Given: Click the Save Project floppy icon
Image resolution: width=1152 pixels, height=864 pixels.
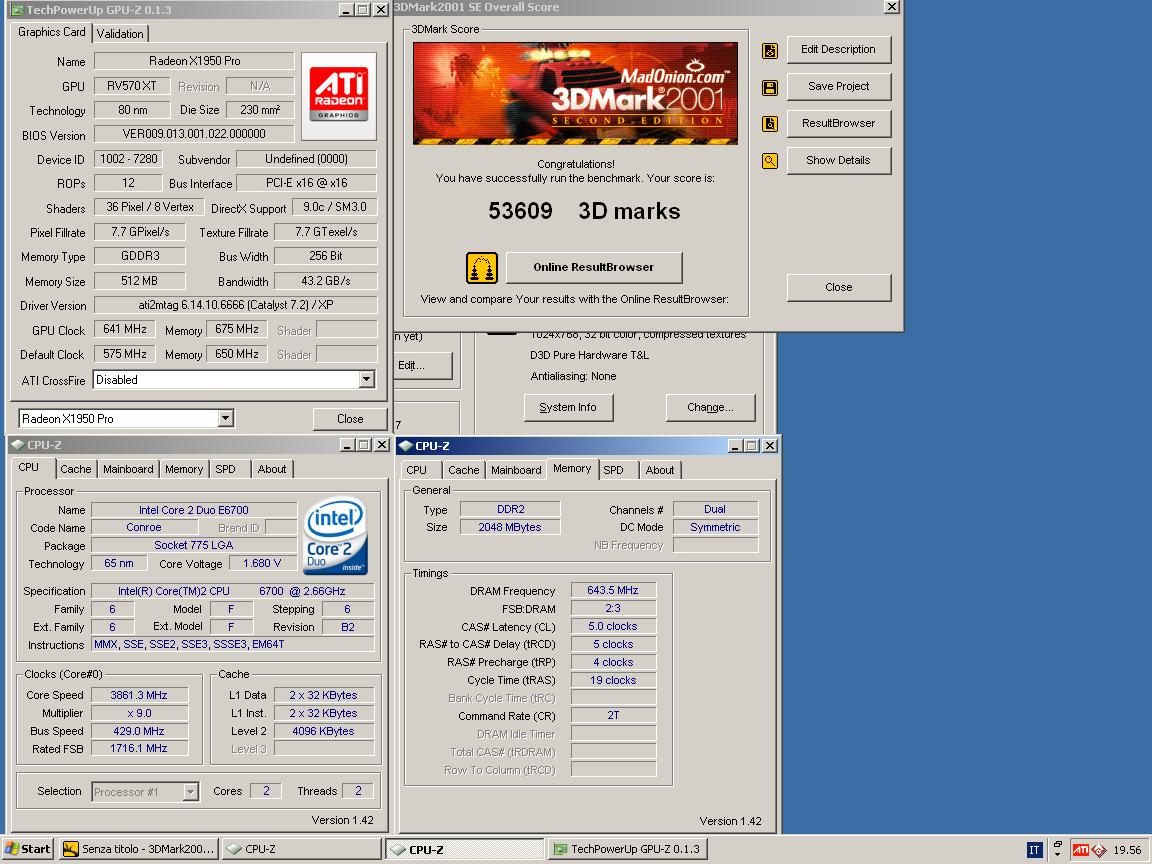Looking at the screenshot, I should point(769,87).
